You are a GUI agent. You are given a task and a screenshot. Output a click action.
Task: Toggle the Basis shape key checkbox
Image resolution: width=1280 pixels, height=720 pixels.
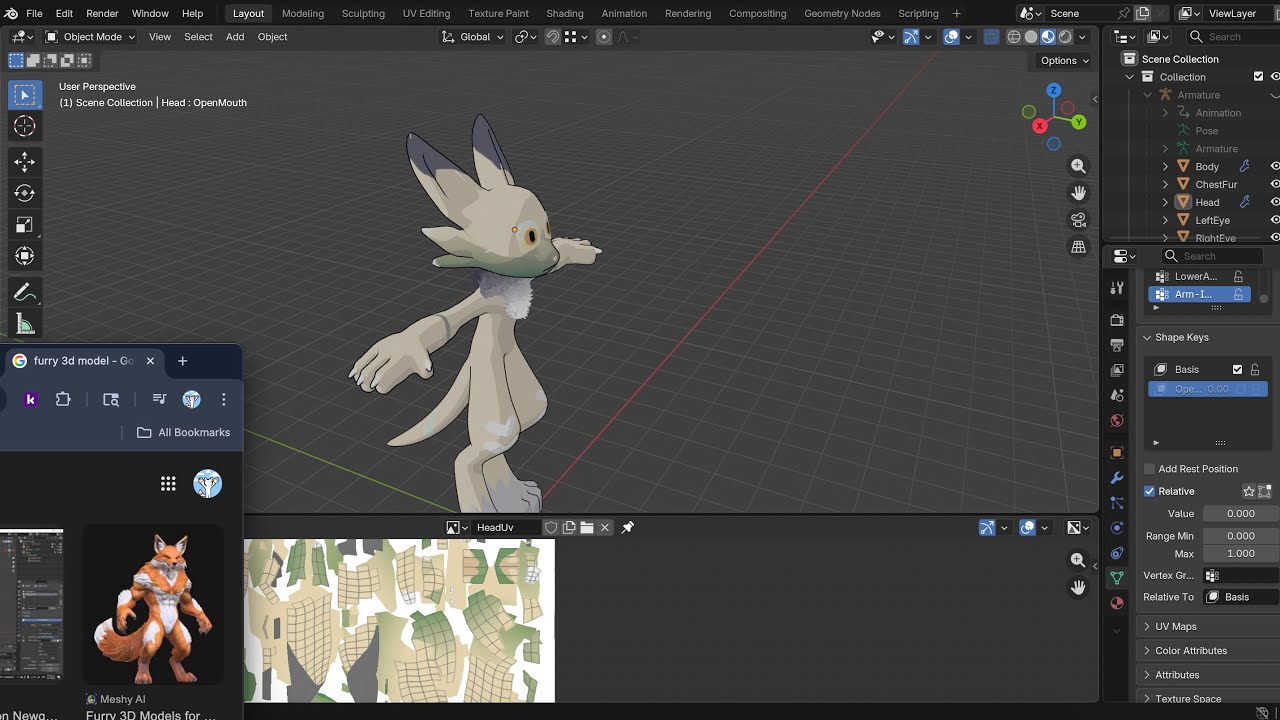click(x=1237, y=370)
